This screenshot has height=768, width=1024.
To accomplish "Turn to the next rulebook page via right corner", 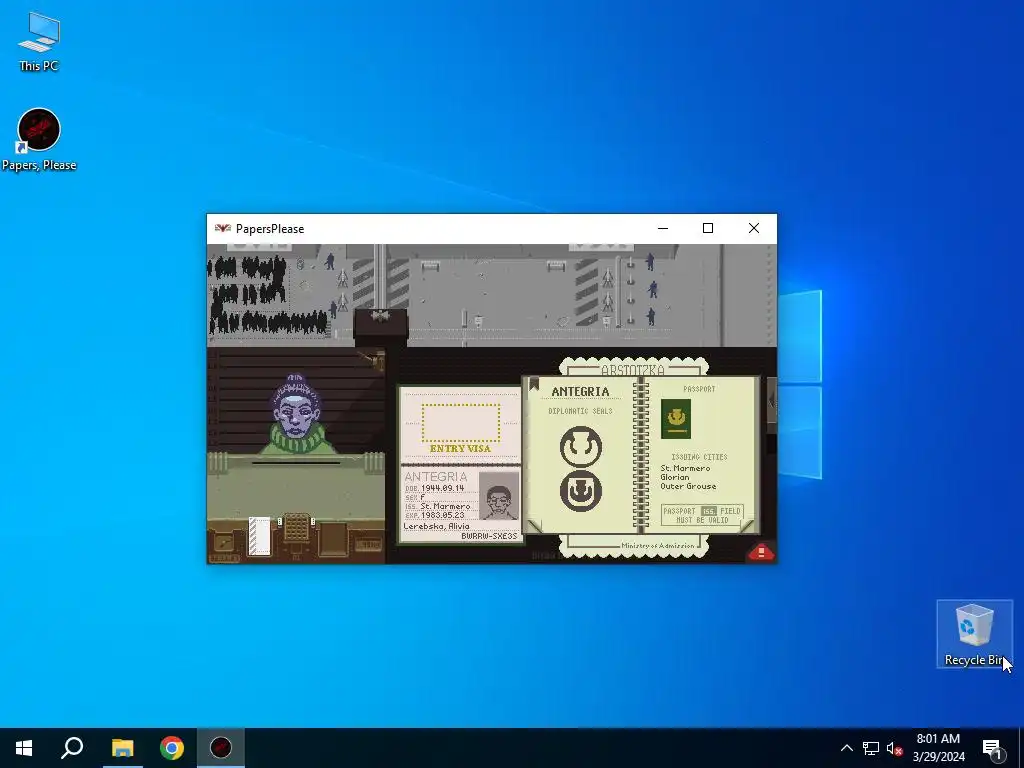I will pyautogui.click(x=747, y=525).
